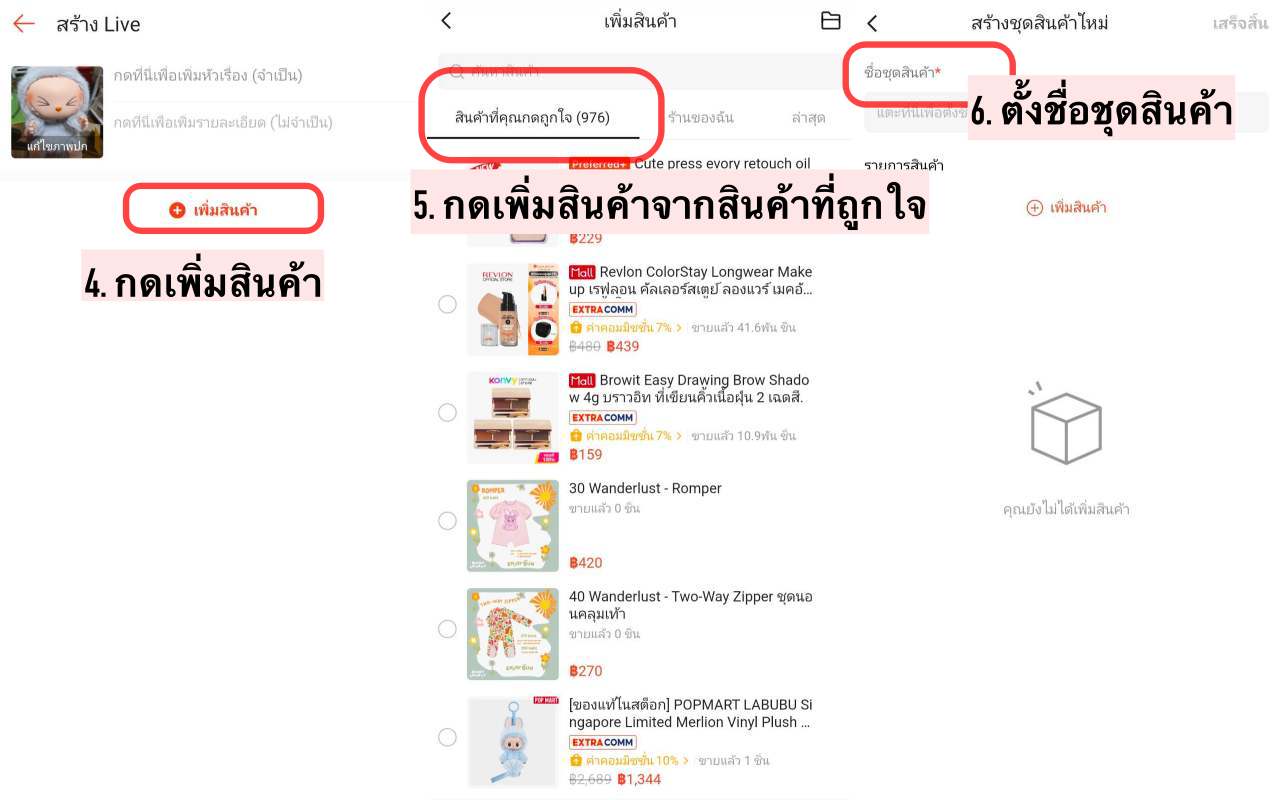Open the folder icon beside the เพิ่มสินค้า title
This screenshot has height=800, width=1280.
pos(830,20)
